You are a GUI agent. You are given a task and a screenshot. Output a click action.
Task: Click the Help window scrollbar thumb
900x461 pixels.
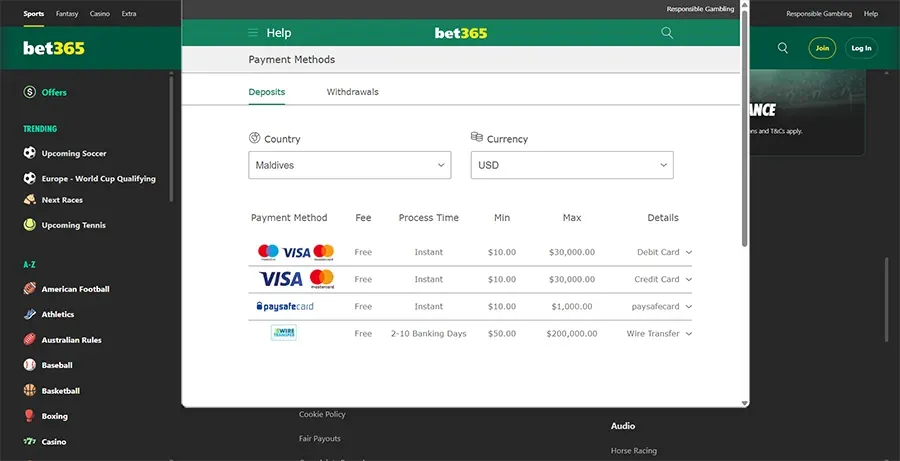744,128
